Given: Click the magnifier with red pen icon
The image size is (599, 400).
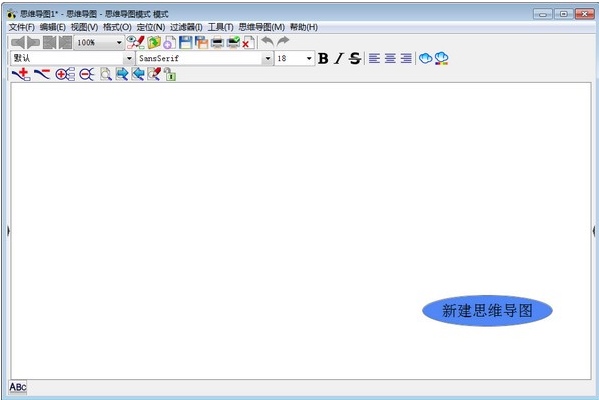Looking at the screenshot, I should point(154,74).
